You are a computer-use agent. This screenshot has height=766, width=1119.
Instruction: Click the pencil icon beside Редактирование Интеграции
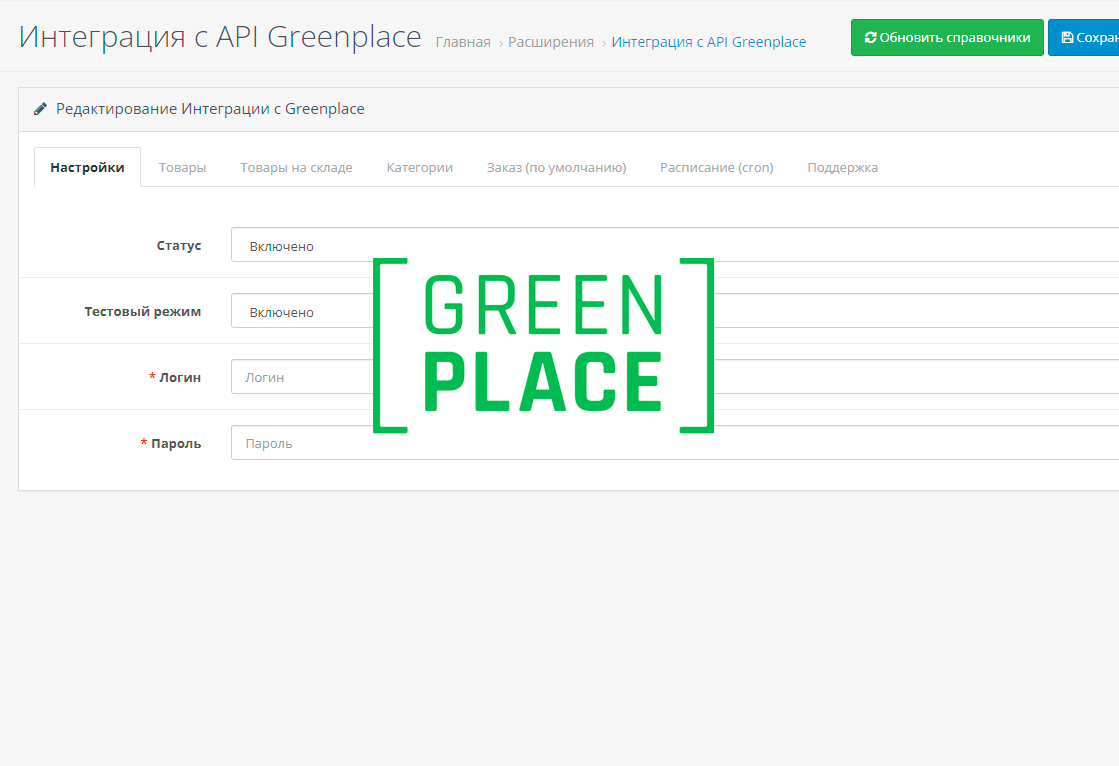(x=41, y=109)
